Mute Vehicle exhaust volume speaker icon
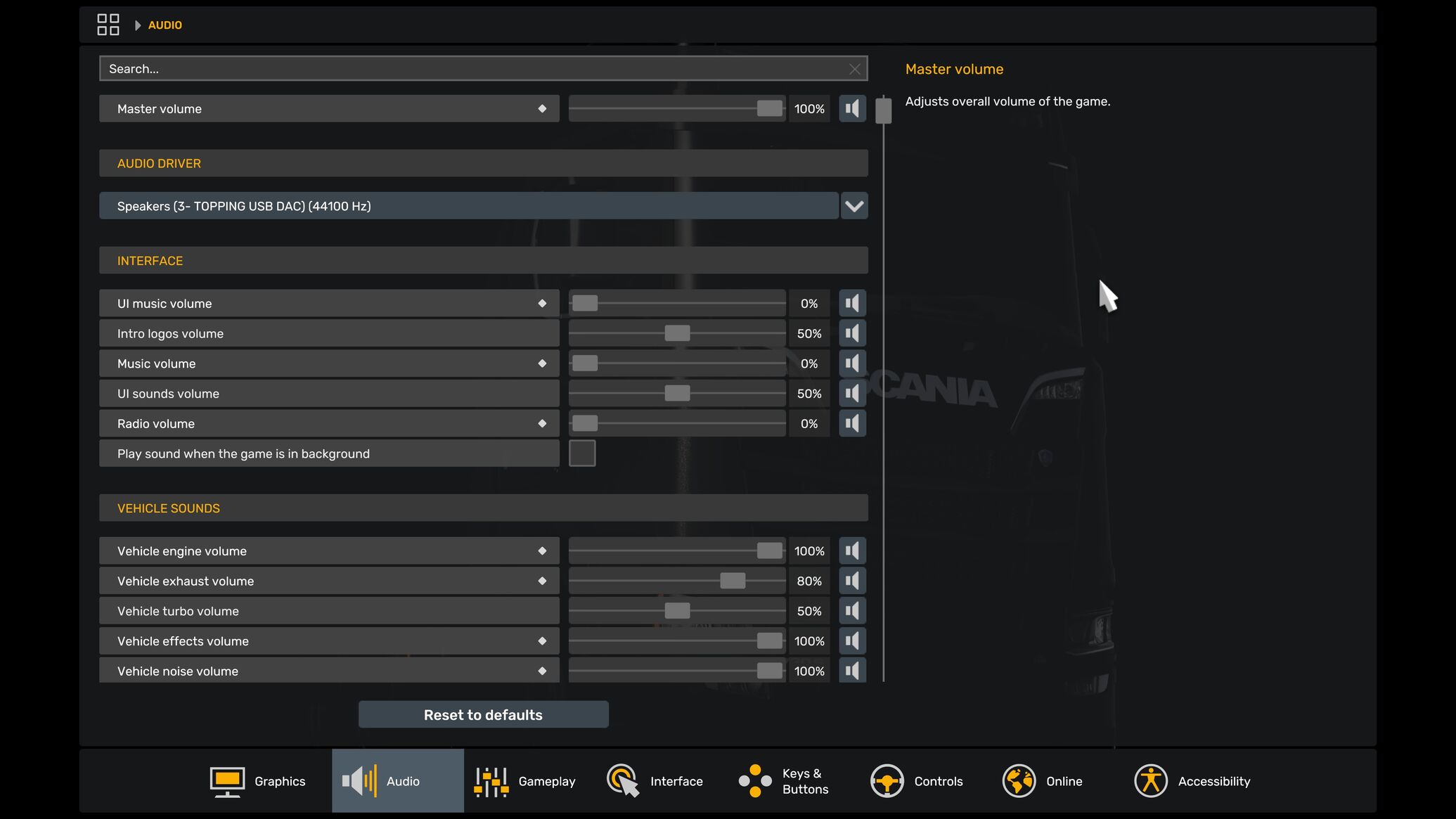The height and width of the screenshot is (819, 1456). [852, 581]
